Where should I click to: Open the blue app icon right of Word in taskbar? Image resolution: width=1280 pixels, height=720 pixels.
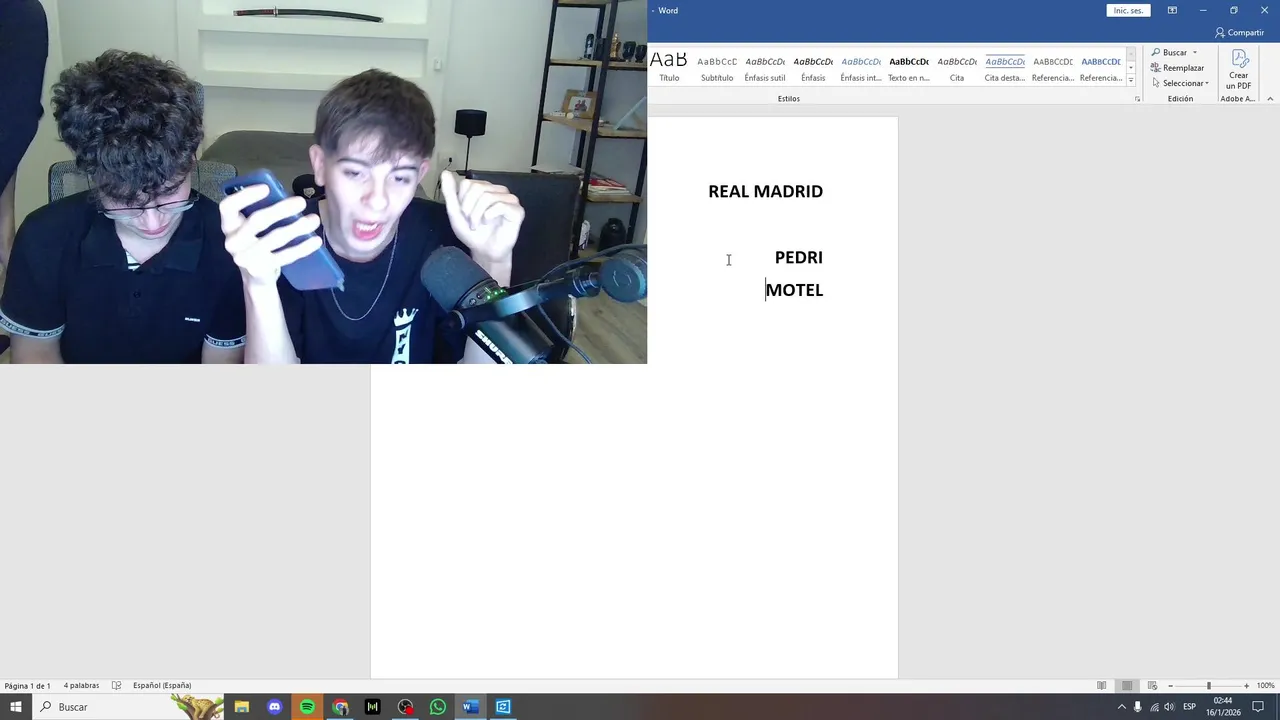503,707
